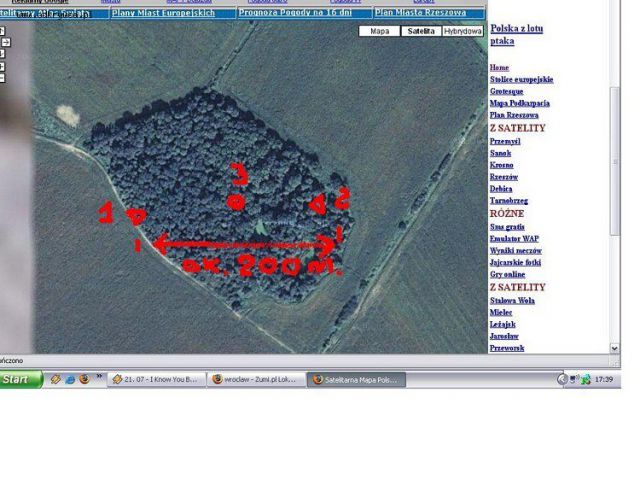The image size is (640, 480).
Task: Switch to I Know You B... Winamp taskbar button
Action: [x=156, y=380]
